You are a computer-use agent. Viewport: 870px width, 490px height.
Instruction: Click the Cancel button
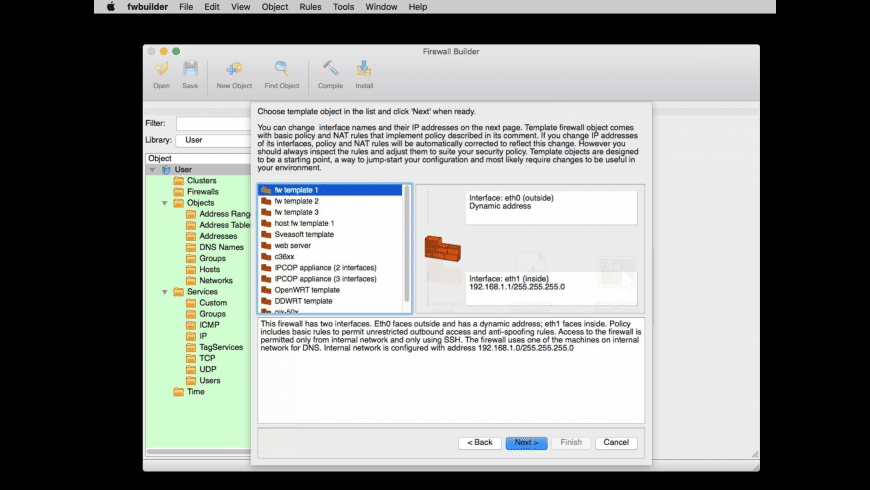tap(616, 443)
